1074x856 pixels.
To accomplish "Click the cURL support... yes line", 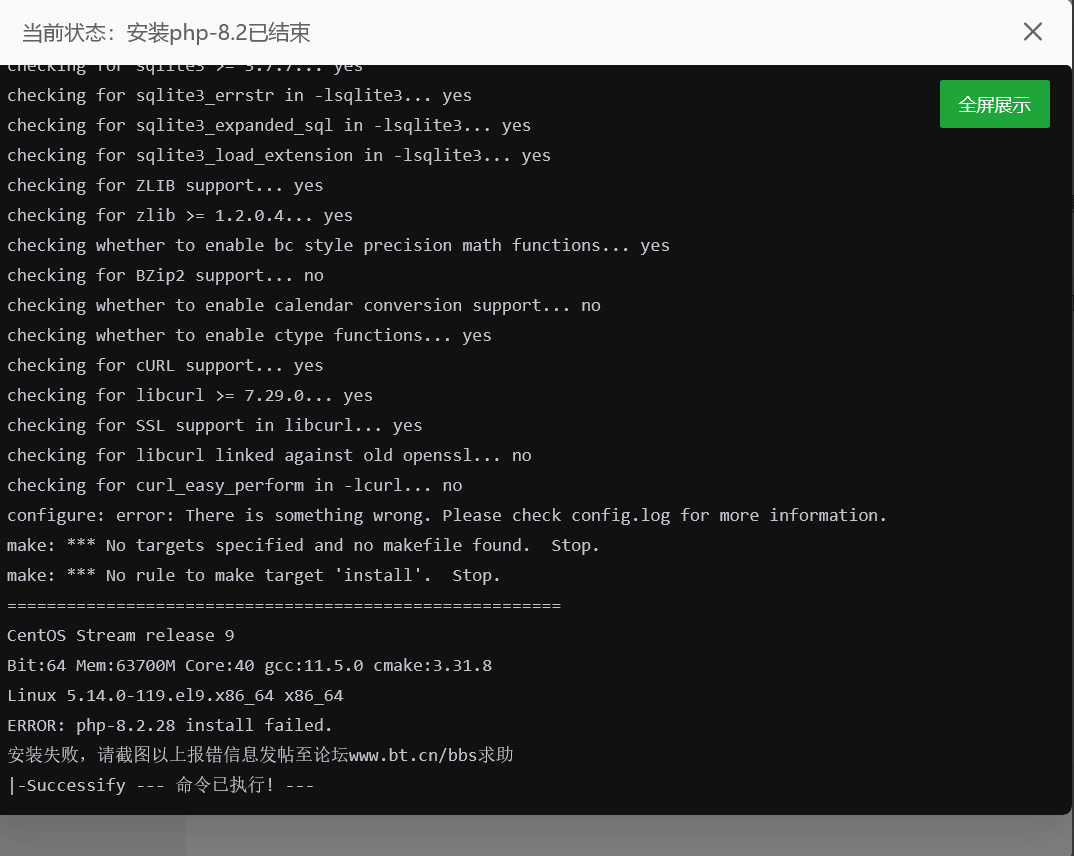I will pos(165,365).
